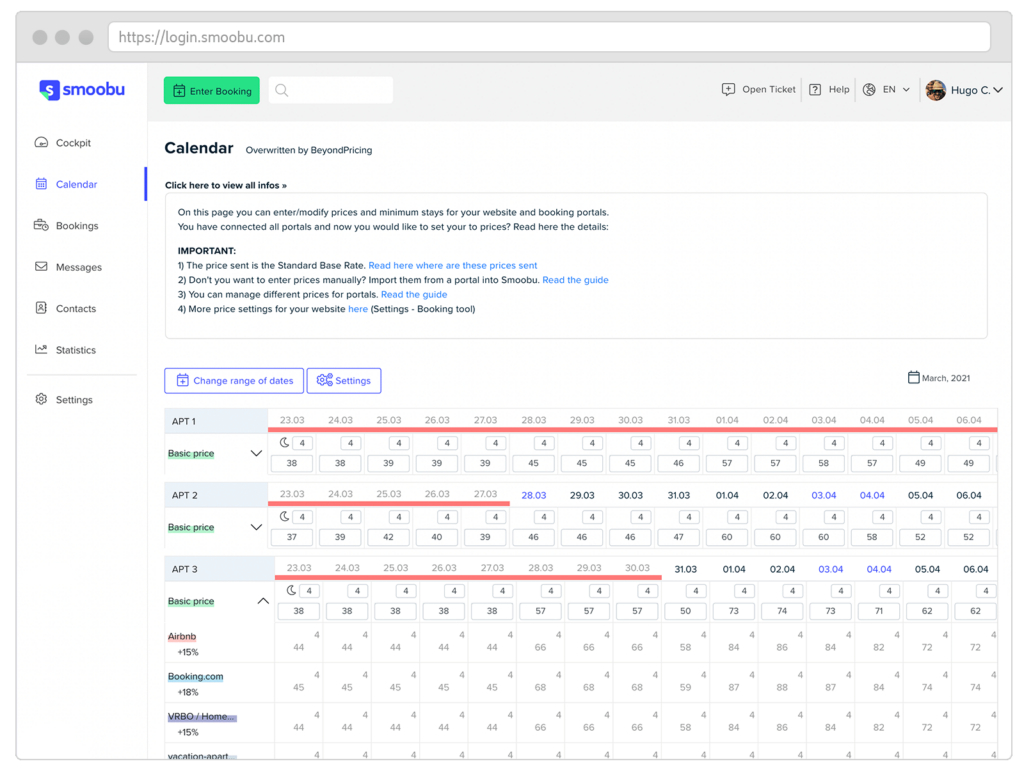Click APT 2 price field 37 for 23.03
Image resolution: width=1024 pixels, height=773 pixels.
292,537
